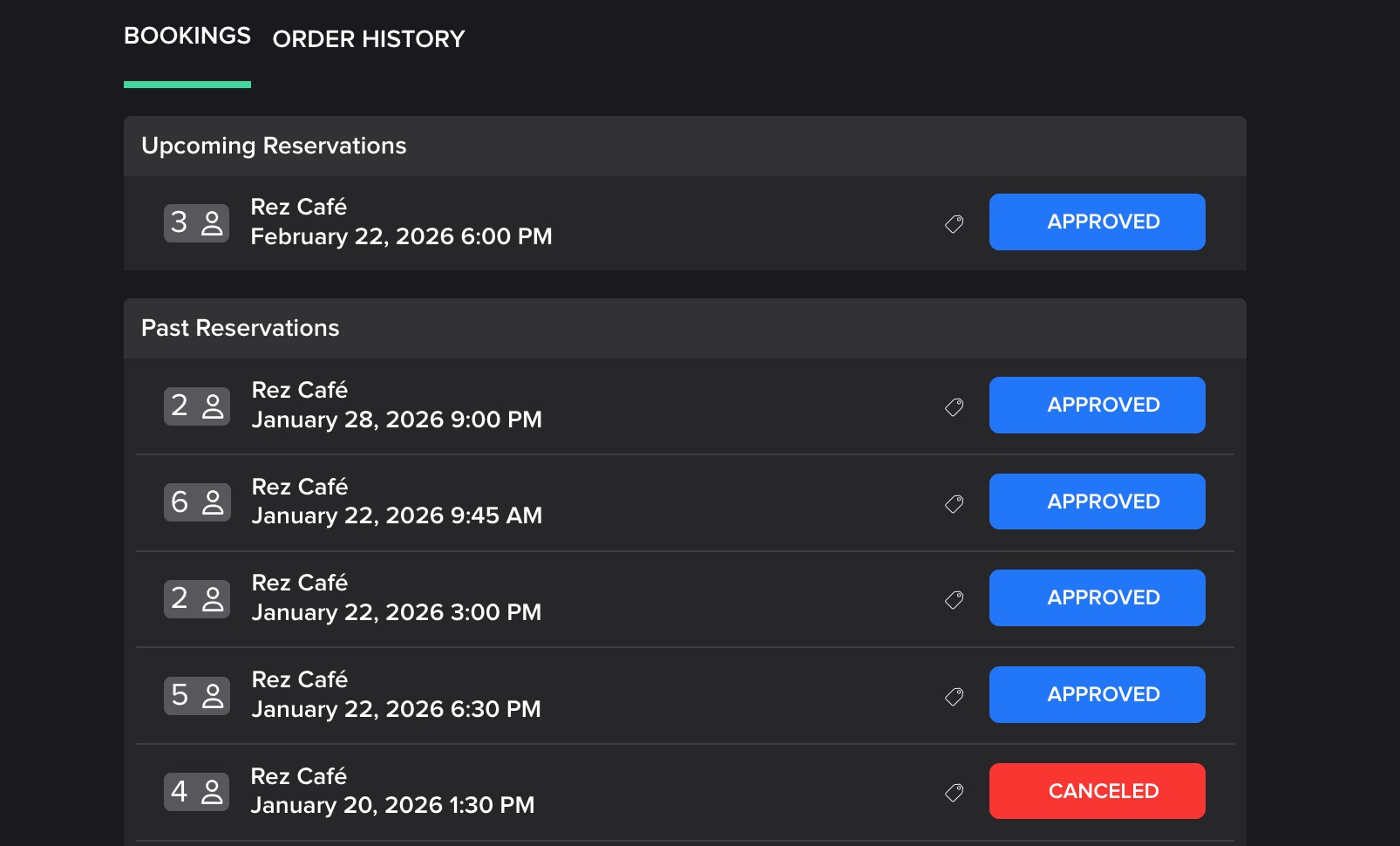Viewport: 1400px width, 846px height.
Task: Click tag icon for February 22 reservation
Action: [955, 224]
